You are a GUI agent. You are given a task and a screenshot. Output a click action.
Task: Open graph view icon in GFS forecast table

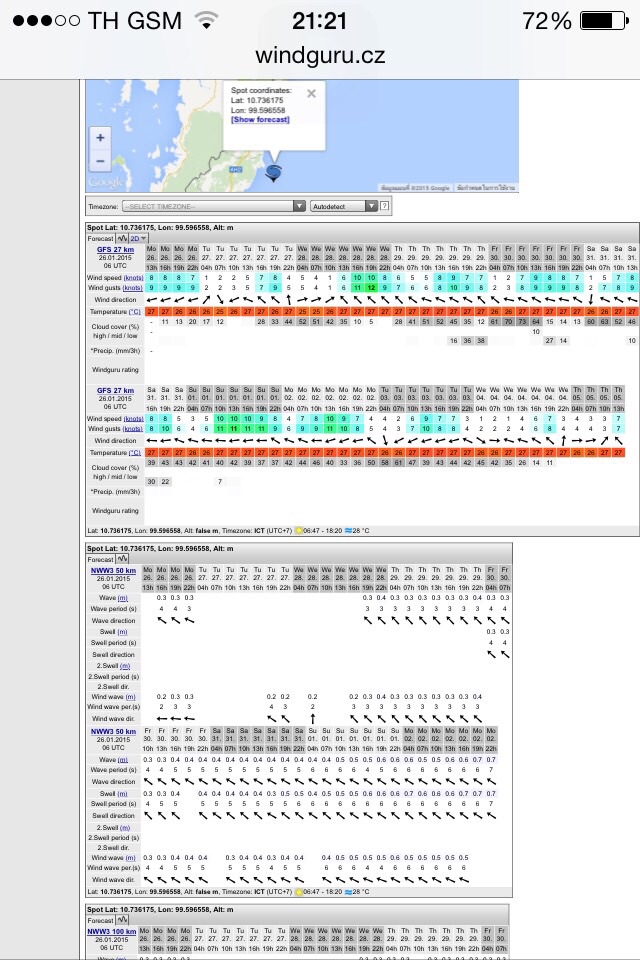pyautogui.click(x=122, y=238)
